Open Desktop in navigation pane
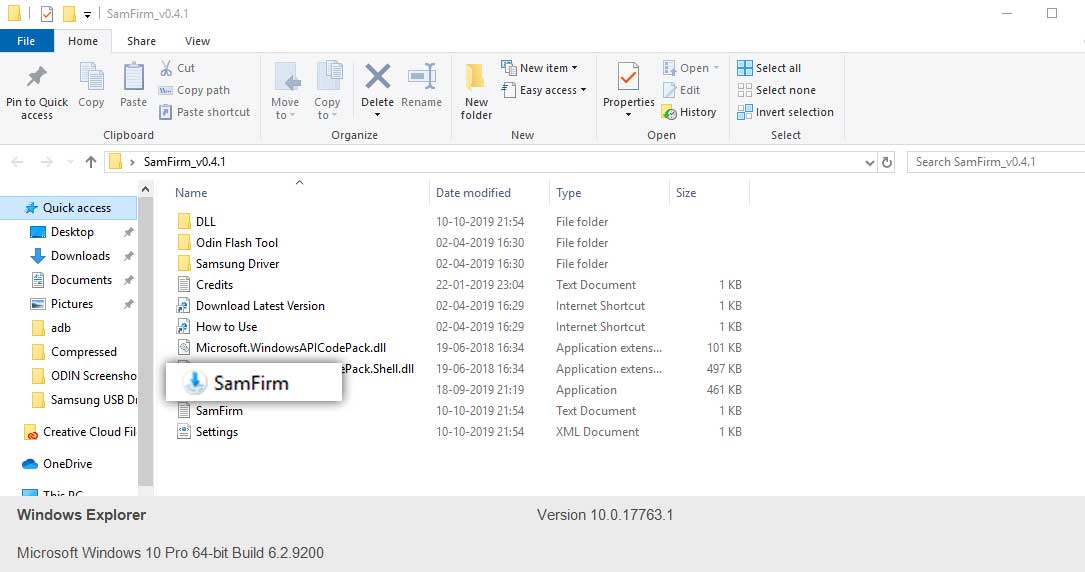 [x=72, y=232]
